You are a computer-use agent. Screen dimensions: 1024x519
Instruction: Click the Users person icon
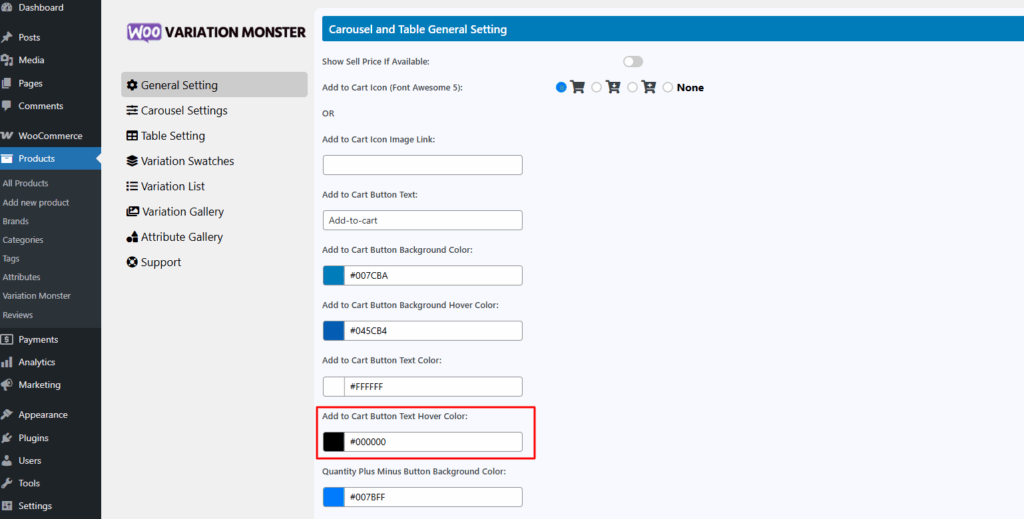(7, 461)
